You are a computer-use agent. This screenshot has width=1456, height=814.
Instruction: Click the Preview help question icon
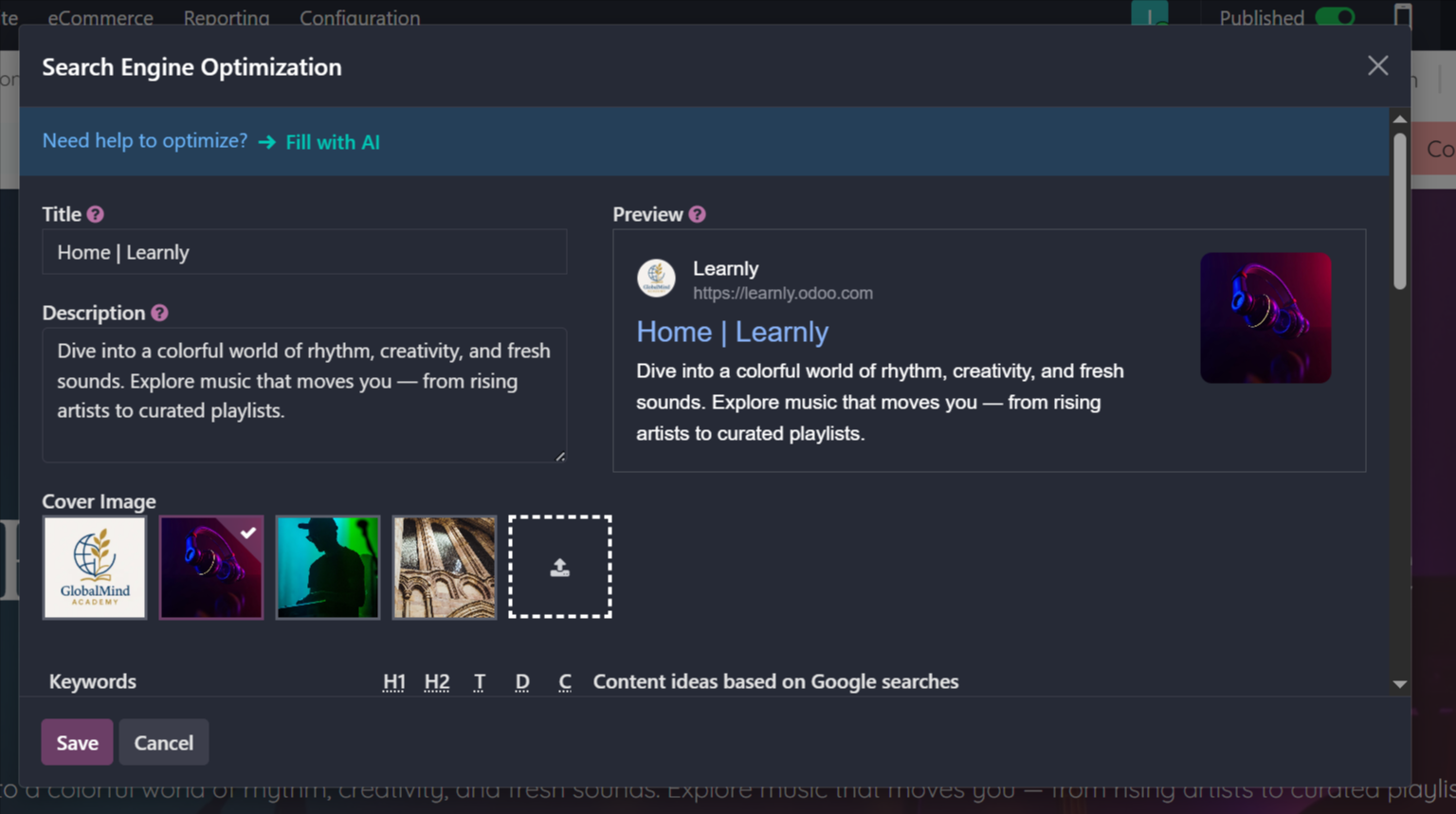point(698,214)
